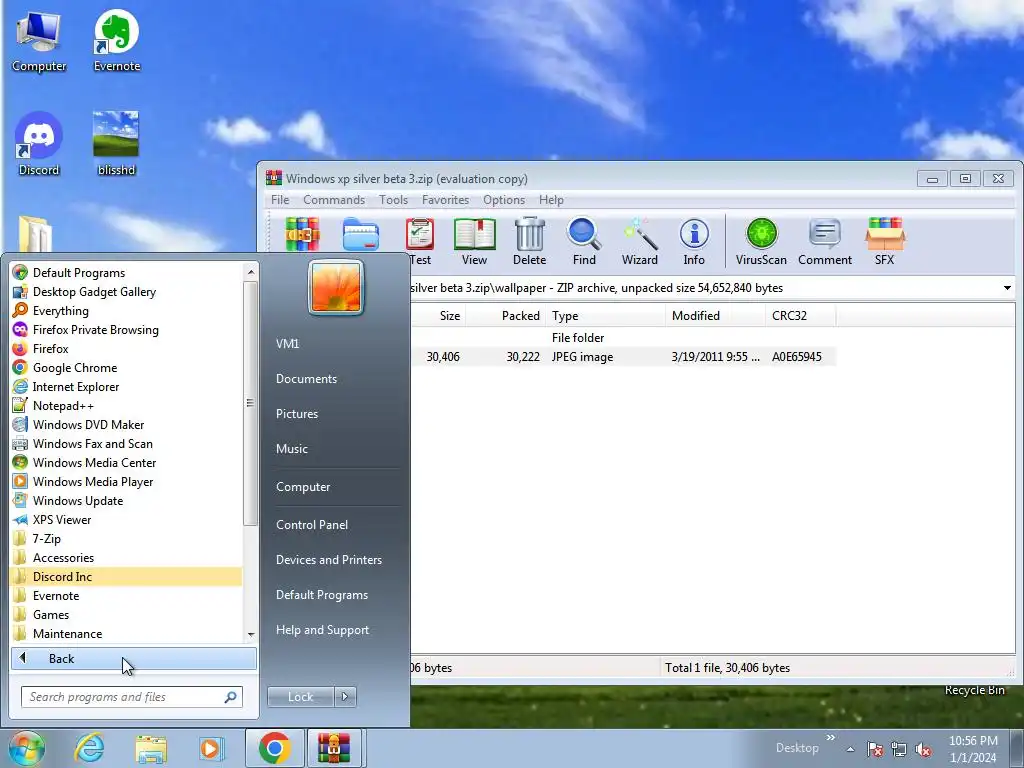The height and width of the screenshot is (768, 1024).
Task: Click Back in the Start menu
Action: point(134,659)
